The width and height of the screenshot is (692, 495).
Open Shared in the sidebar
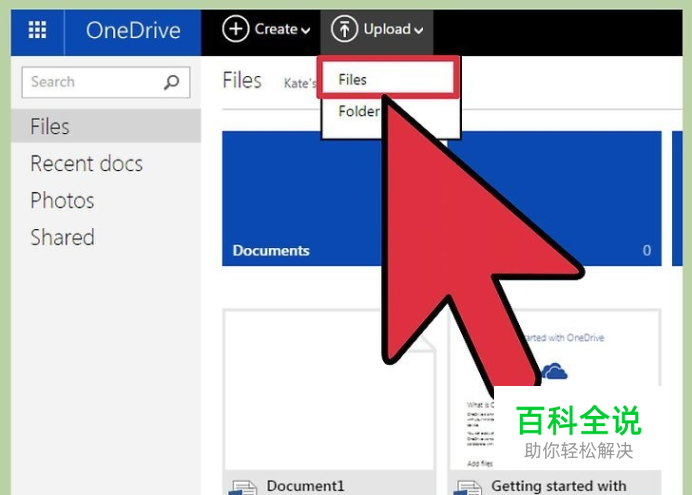coord(62,237)
